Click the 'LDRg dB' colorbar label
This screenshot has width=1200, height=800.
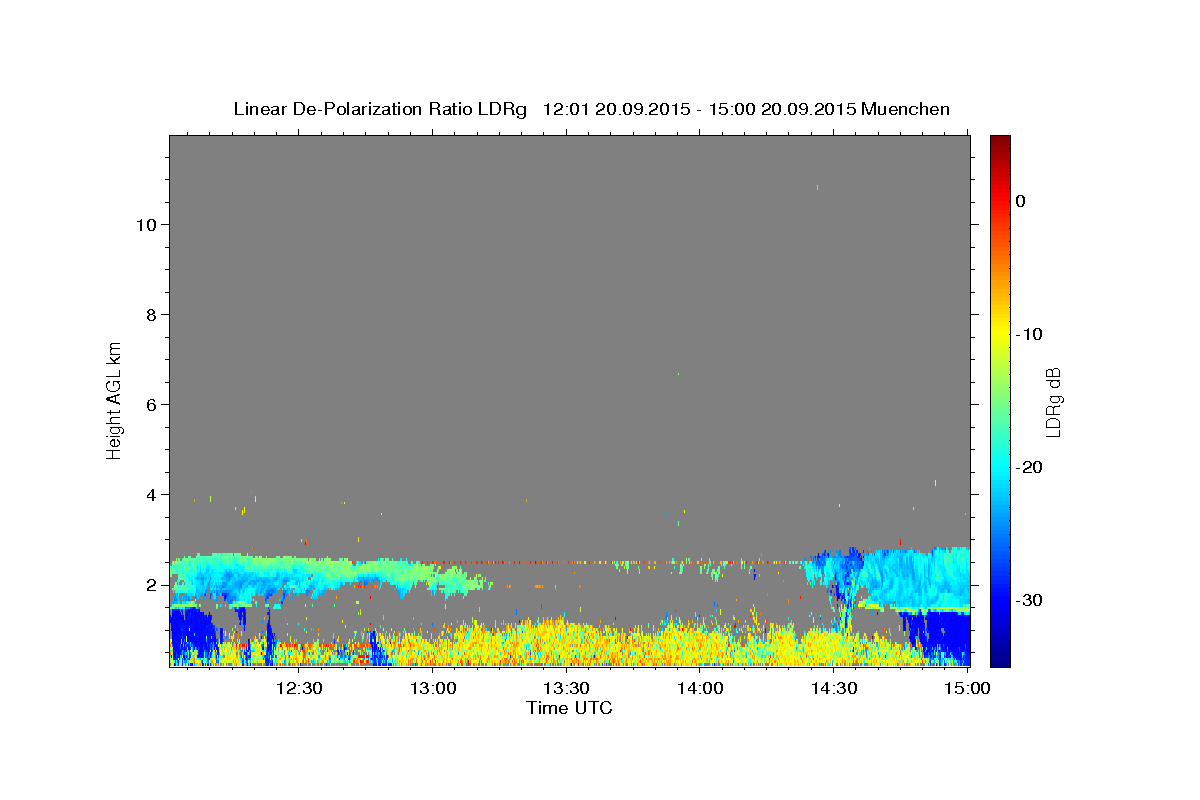click(x=1053, y=402)
